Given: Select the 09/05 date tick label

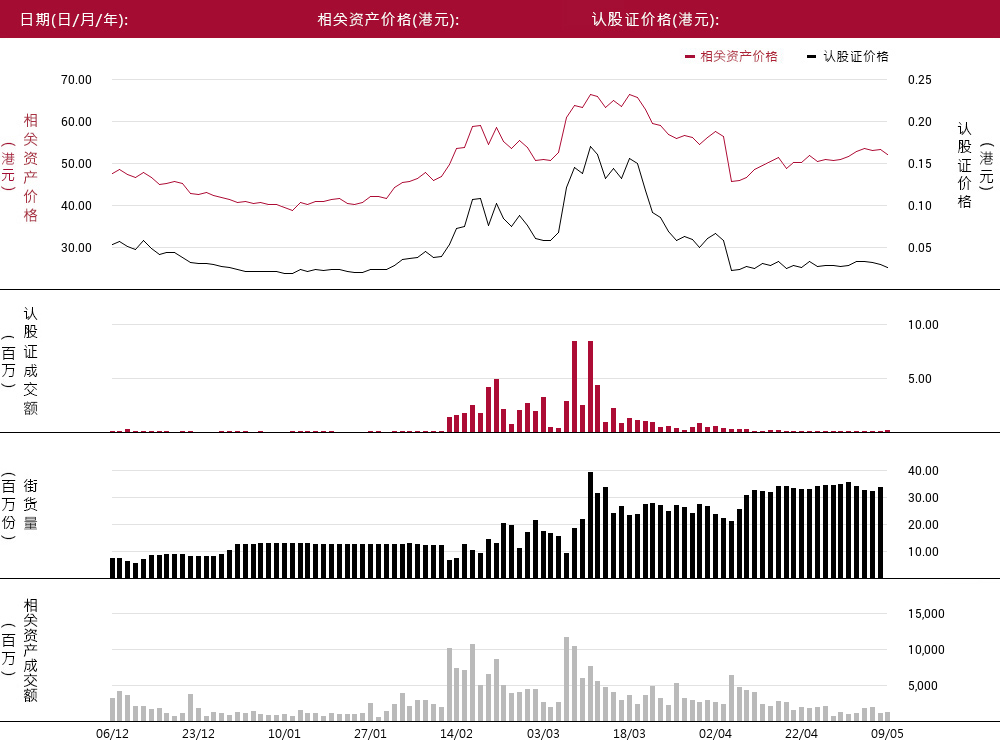Looking at the screenshot, I should coord(887,734).
